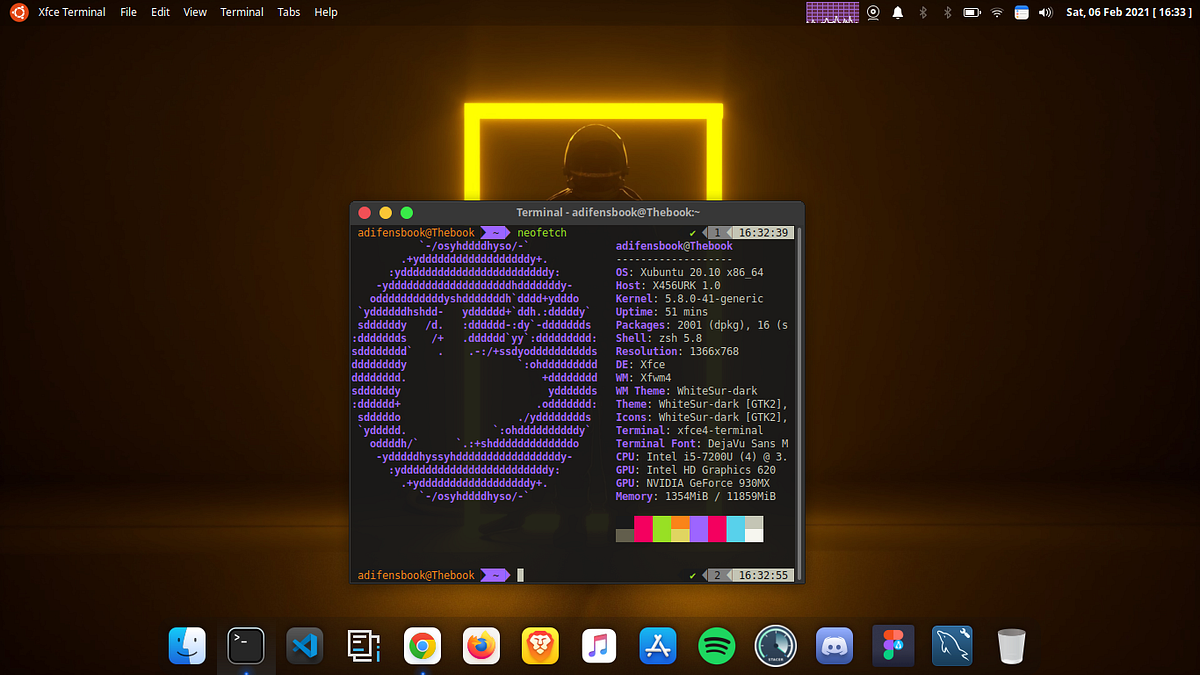Toggle Bluetooth from the system tray

pos(922,12)
